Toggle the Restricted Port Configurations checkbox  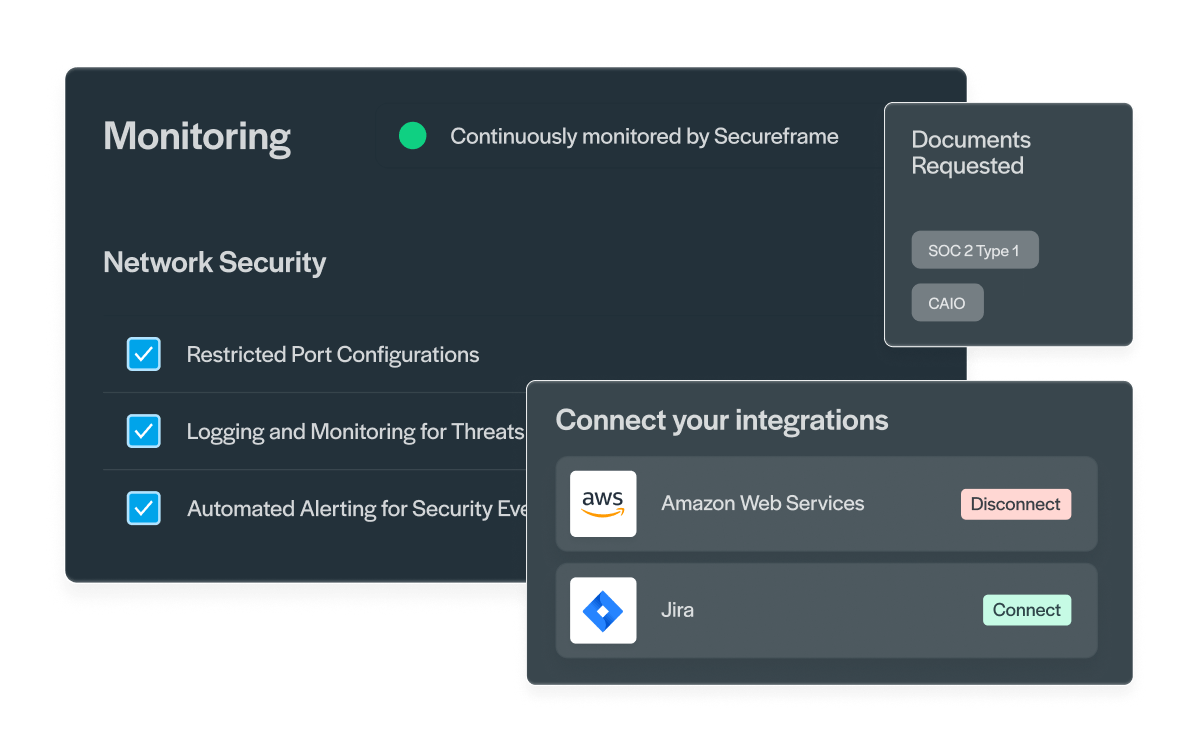click(144, 354)
